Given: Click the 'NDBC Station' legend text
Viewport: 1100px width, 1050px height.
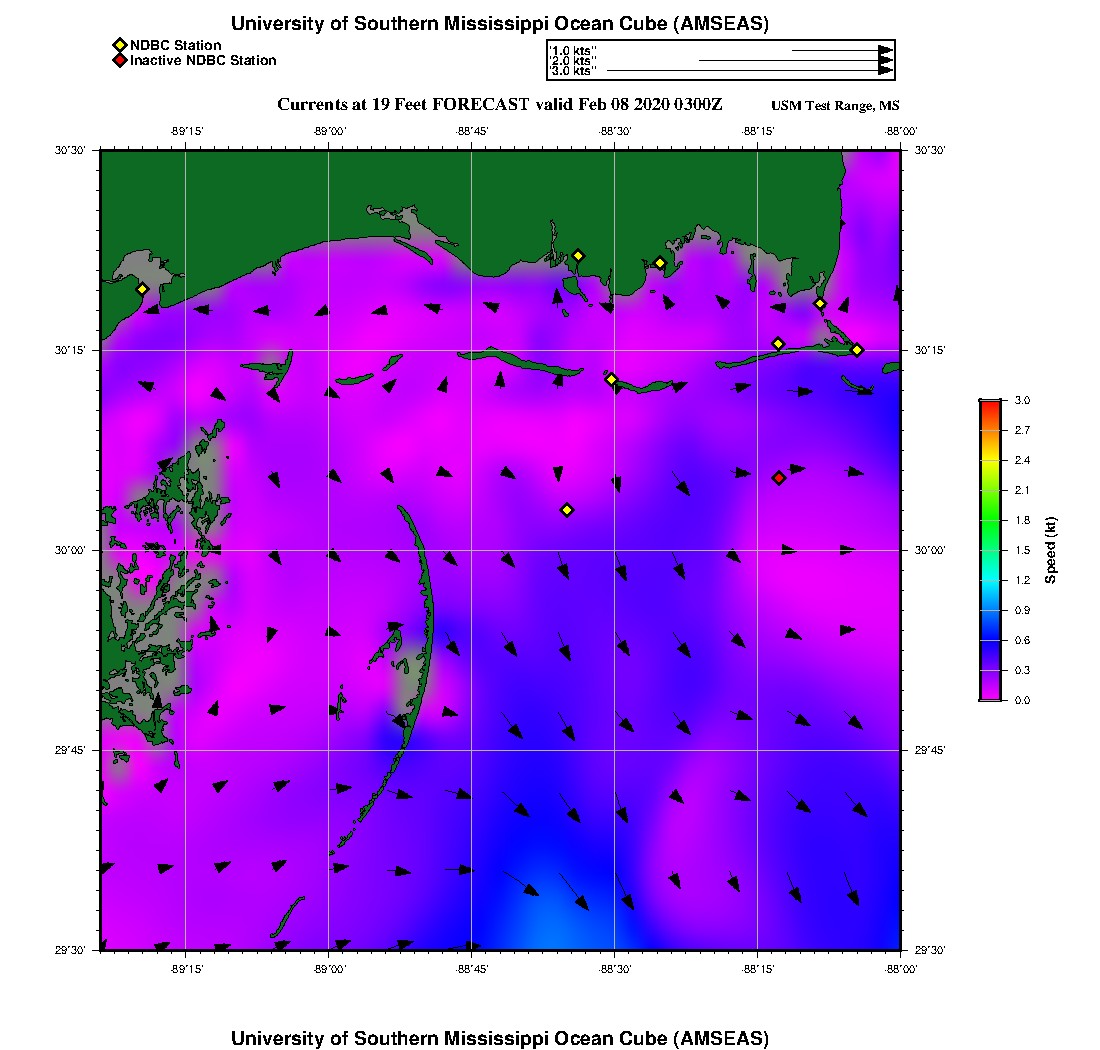Looking at the screenshot, I should [176, 45].
